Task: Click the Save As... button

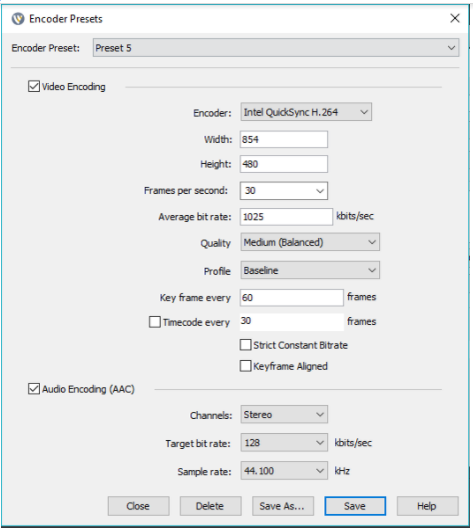Action: 283,506
